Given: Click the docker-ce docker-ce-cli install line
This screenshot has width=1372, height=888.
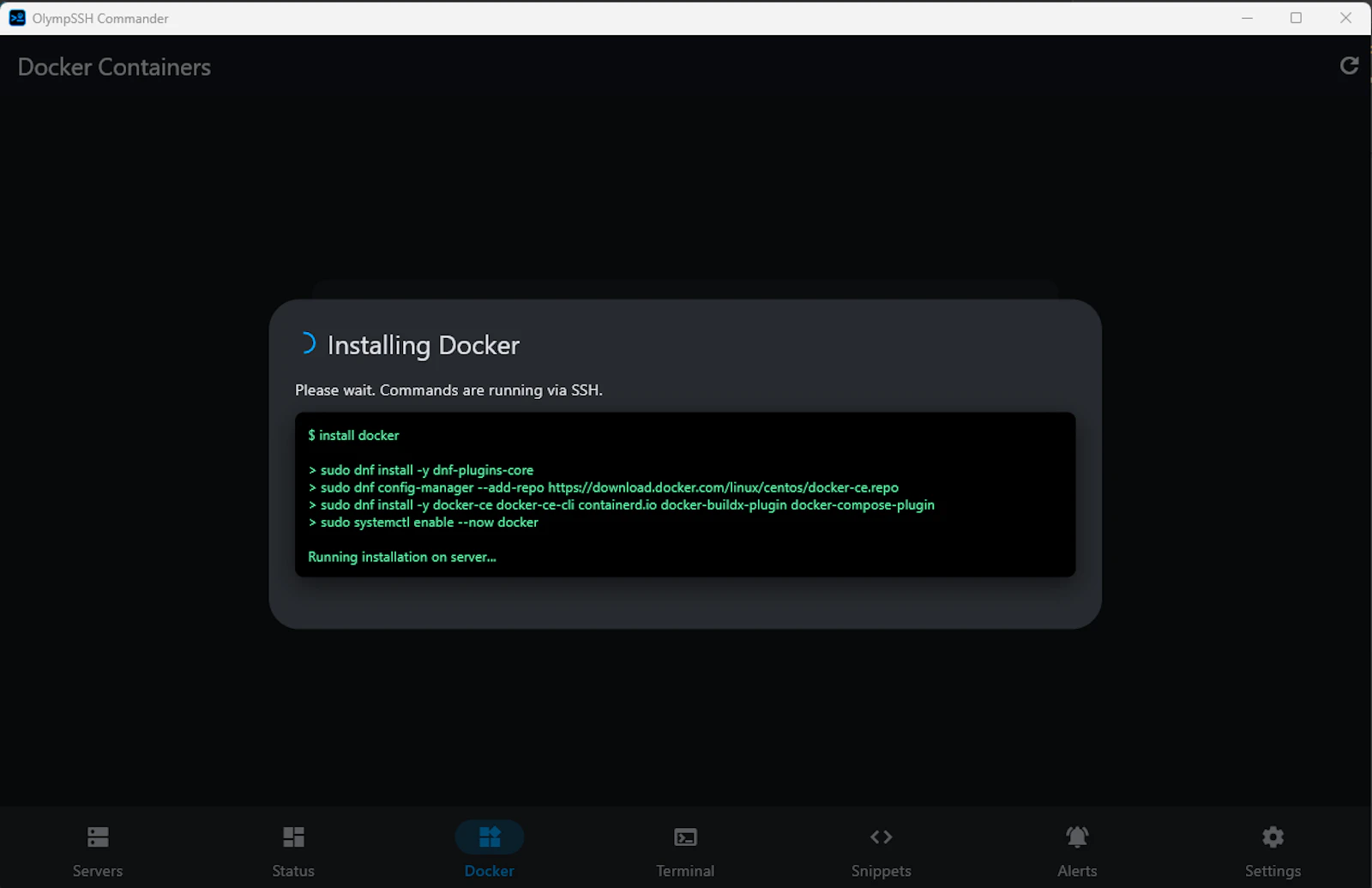Looking at the screenshot, I should point(622,504).
